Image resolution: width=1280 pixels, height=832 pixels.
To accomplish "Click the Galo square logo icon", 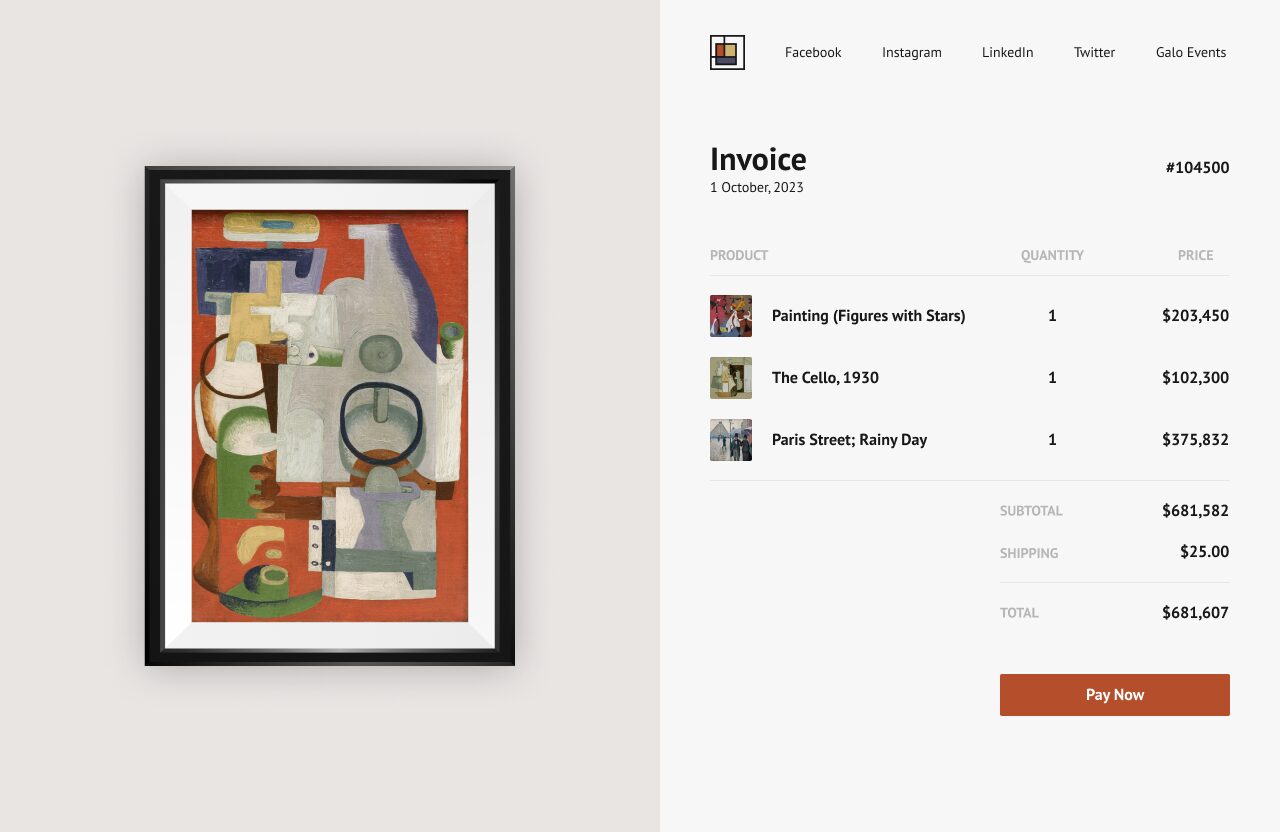I will click(x=727, y=52).
